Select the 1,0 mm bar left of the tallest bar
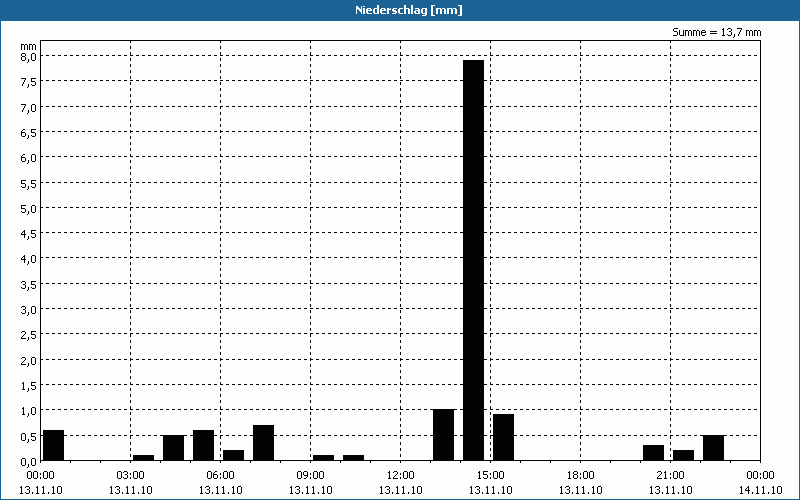 [x=443, y=435]
